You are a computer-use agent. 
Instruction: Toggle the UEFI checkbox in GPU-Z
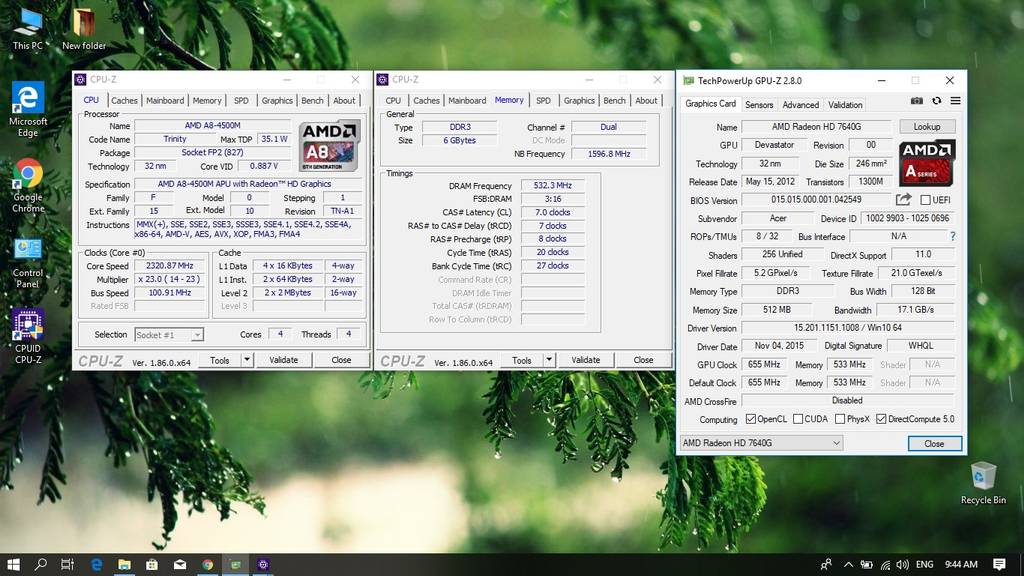[x=925, y=200]
